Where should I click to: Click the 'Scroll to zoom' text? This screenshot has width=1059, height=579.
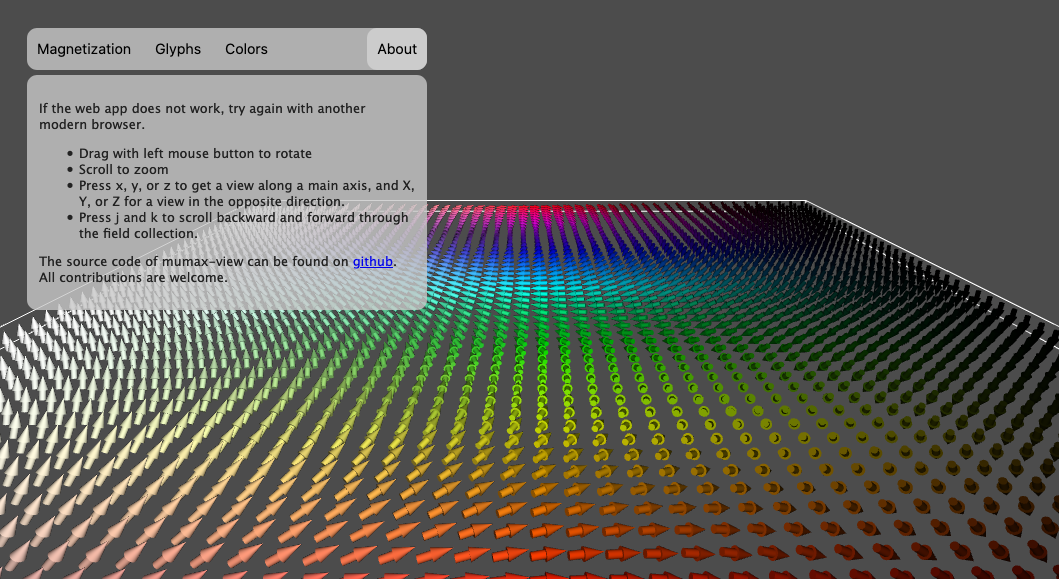[124, 170]
